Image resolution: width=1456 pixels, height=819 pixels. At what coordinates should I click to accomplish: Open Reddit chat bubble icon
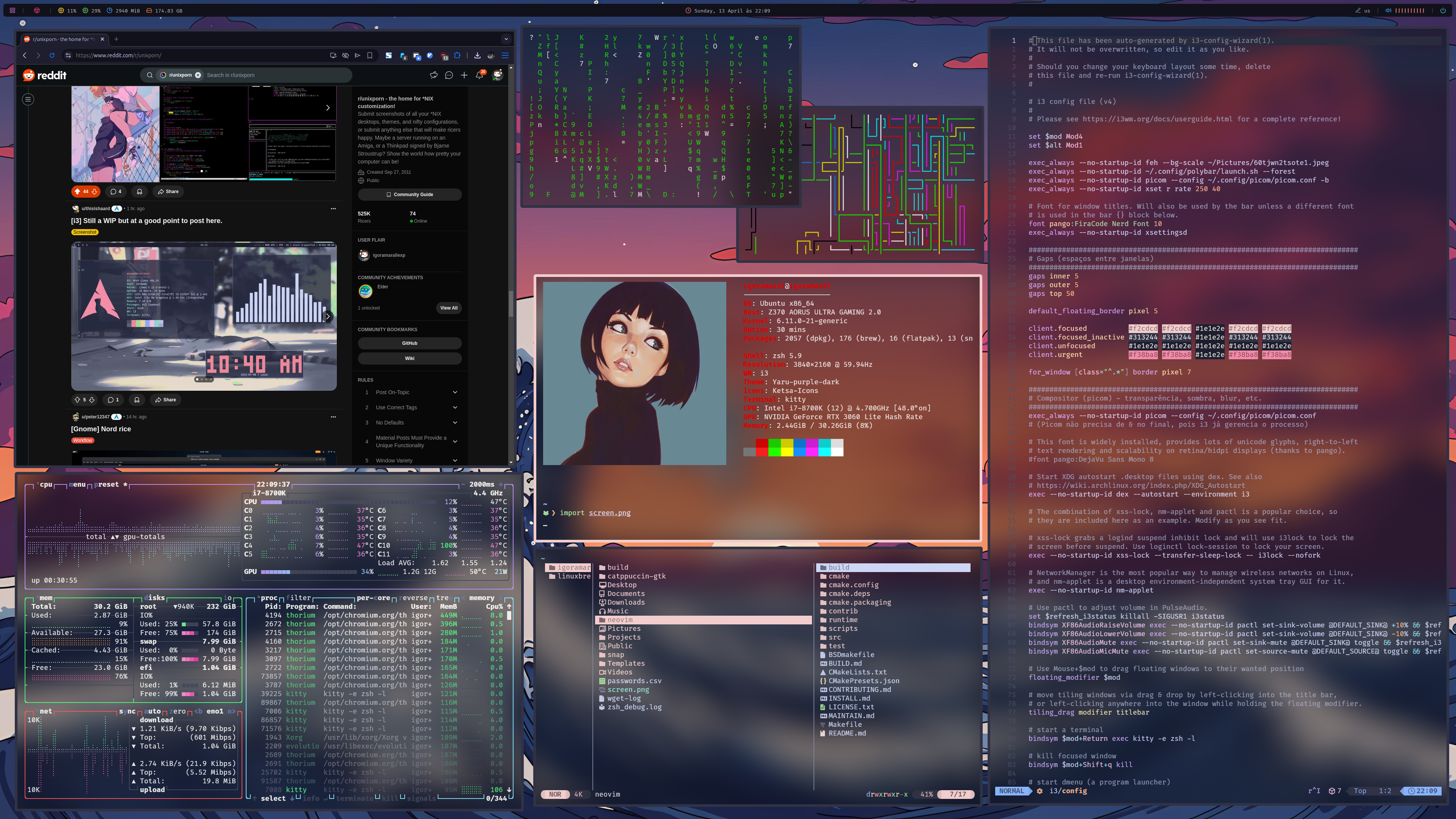coord(448,75)
